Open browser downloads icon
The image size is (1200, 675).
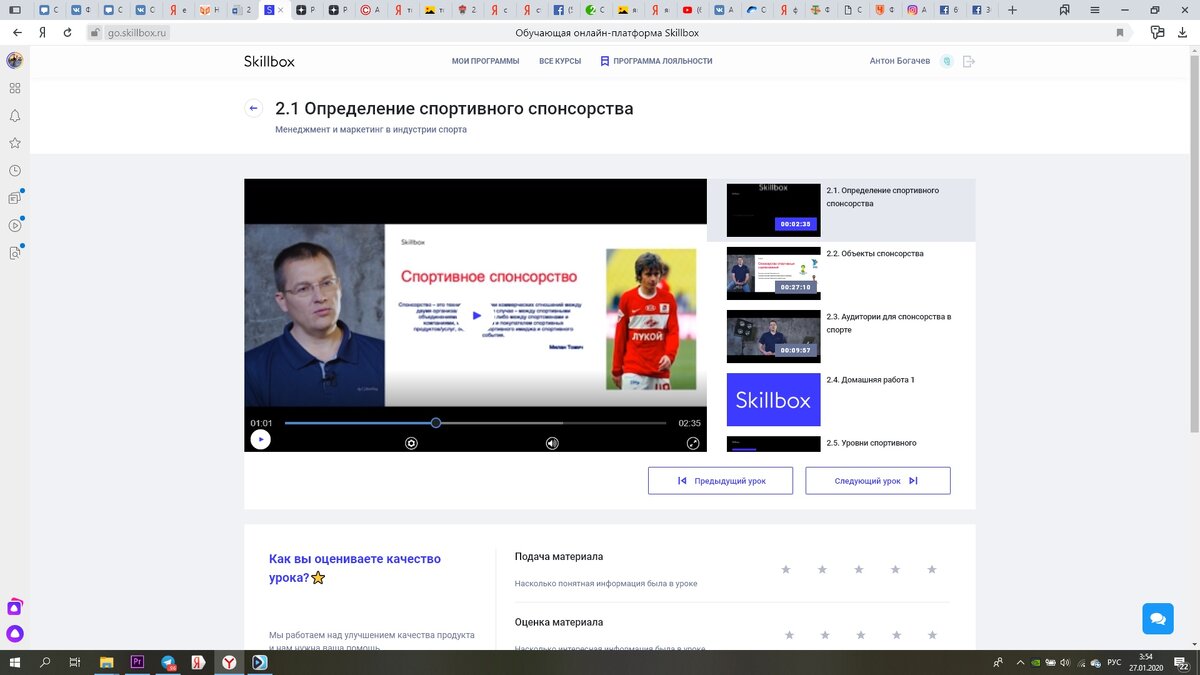(x=1183, y=32)
